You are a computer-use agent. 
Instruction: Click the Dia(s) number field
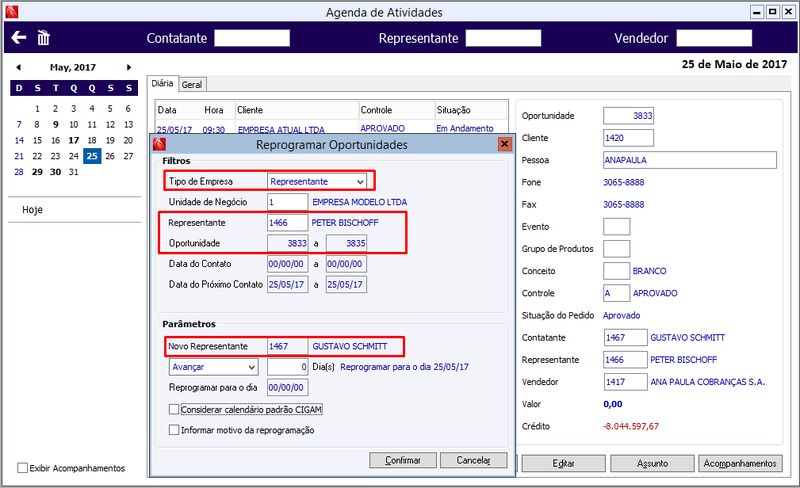click(x=288, y=367)
